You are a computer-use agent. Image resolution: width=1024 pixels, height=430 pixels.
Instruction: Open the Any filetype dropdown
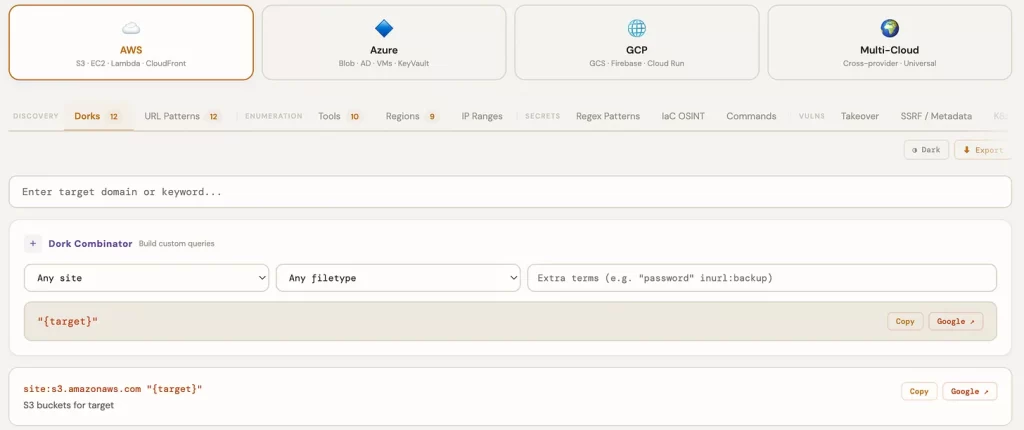[398, 278]
